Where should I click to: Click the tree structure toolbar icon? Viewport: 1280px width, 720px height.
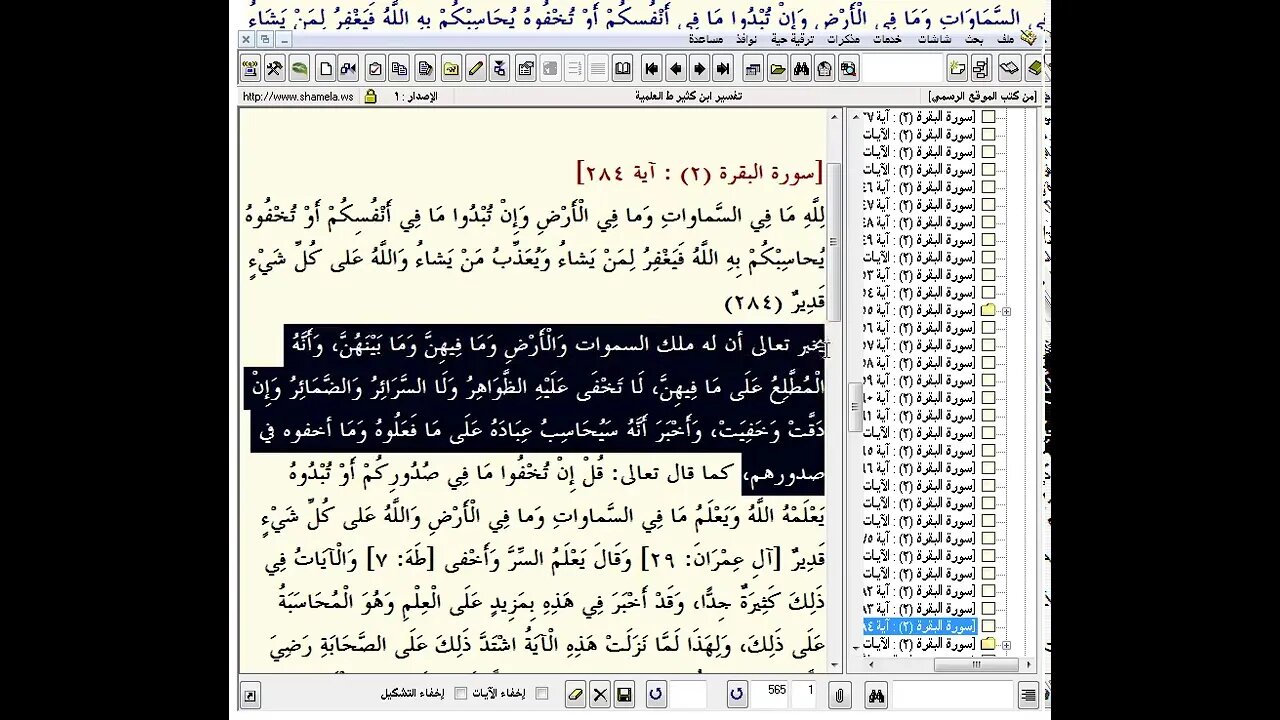point(980,69)
